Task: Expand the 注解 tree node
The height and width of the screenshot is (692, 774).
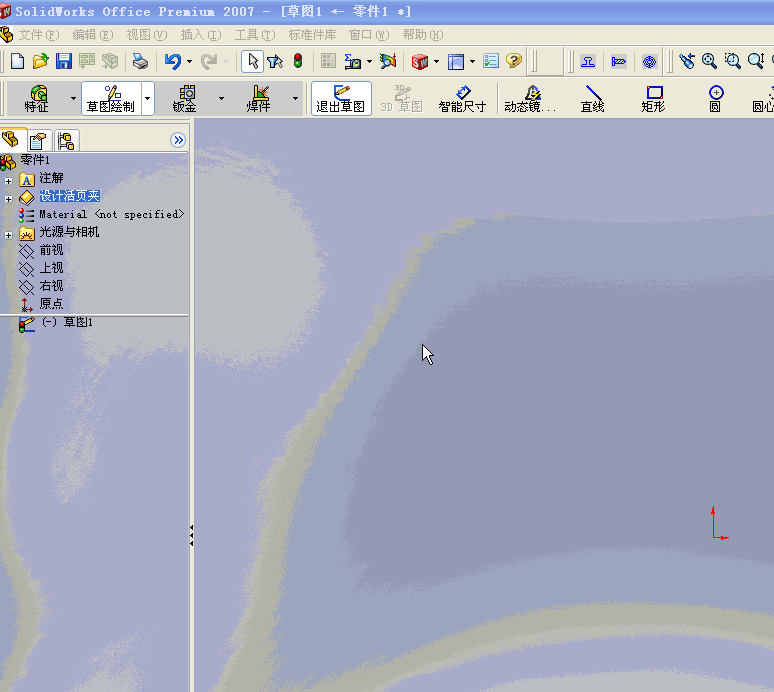Action: [8, 181]
